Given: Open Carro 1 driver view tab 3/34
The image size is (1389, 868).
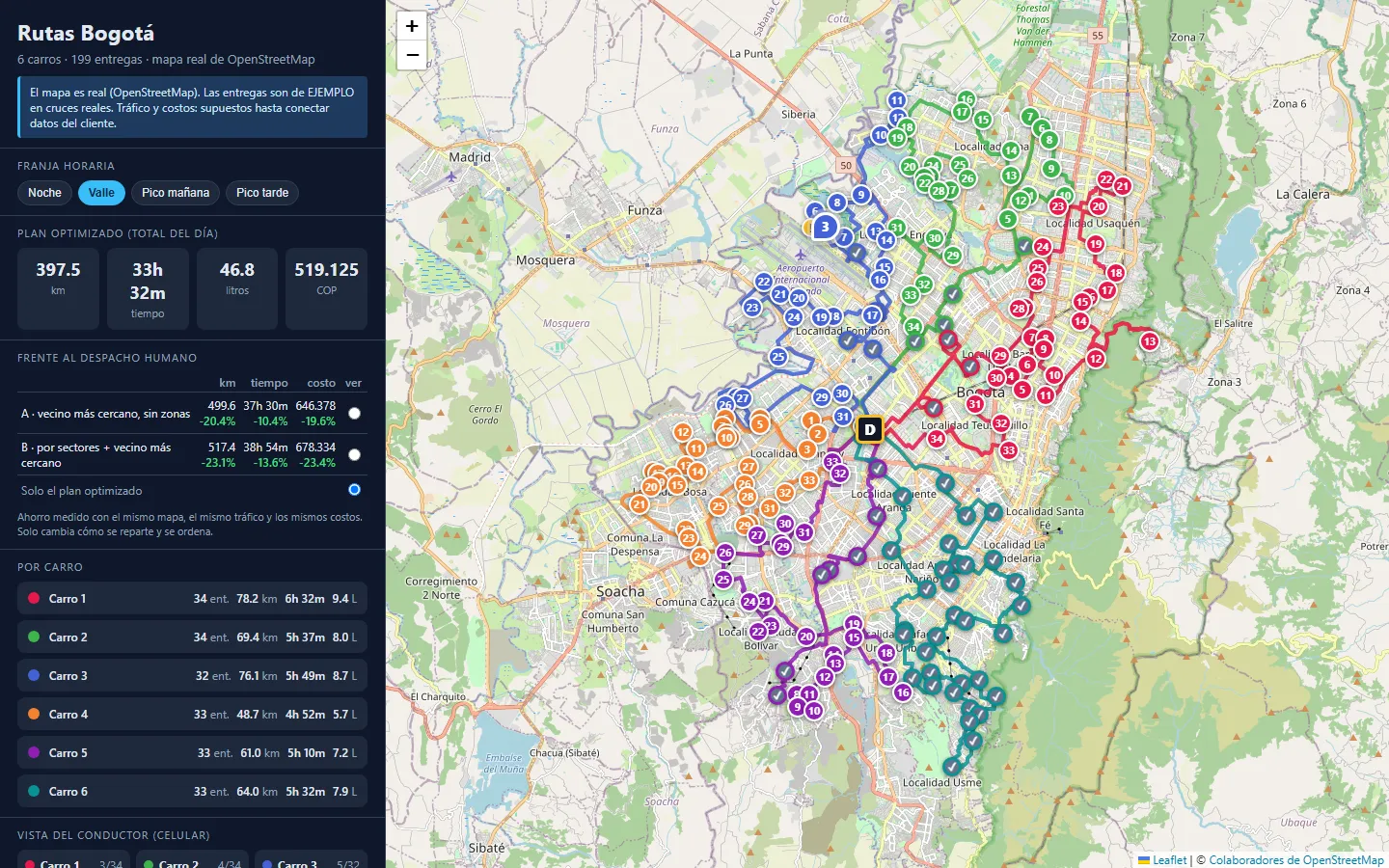Looking at the screenshot, I should (x=73, y=860).
